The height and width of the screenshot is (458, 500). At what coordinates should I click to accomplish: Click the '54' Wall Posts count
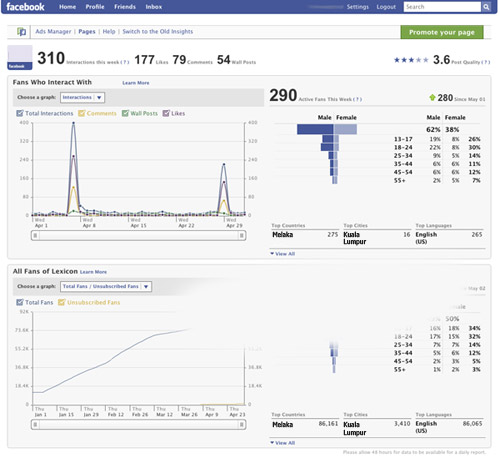pos(224,60)
